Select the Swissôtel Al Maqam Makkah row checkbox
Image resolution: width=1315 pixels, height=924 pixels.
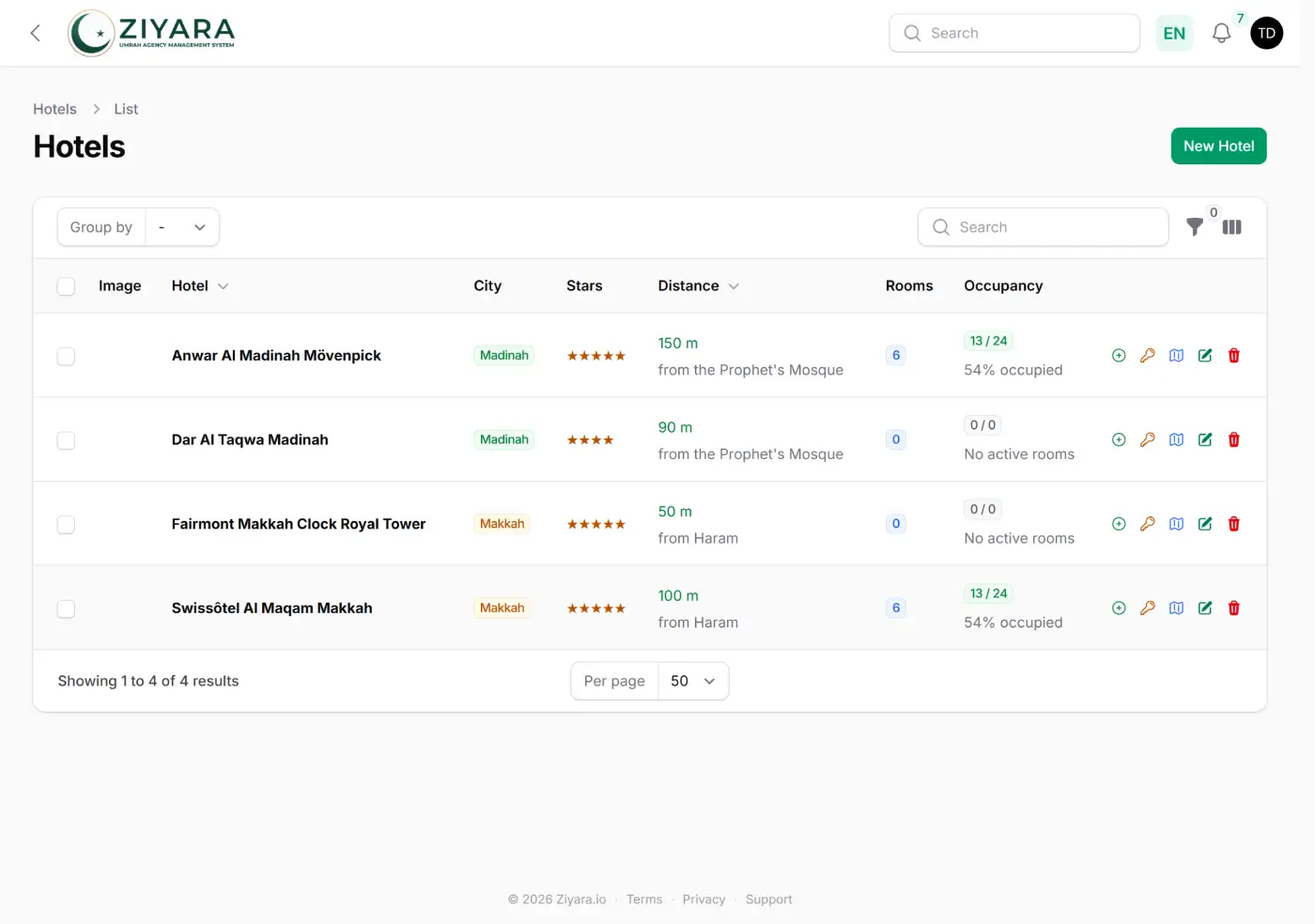pos(66,608)
